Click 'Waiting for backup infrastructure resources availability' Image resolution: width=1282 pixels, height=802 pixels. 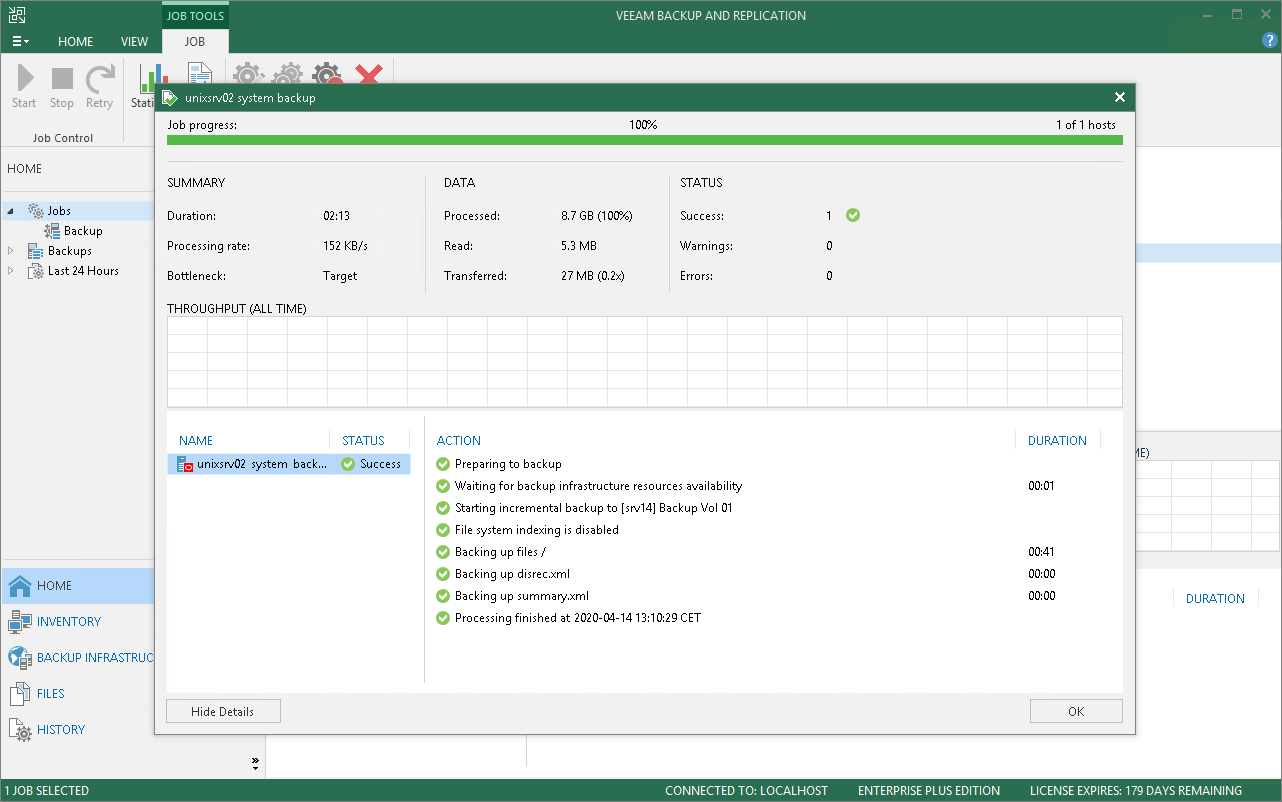point(599,486)
